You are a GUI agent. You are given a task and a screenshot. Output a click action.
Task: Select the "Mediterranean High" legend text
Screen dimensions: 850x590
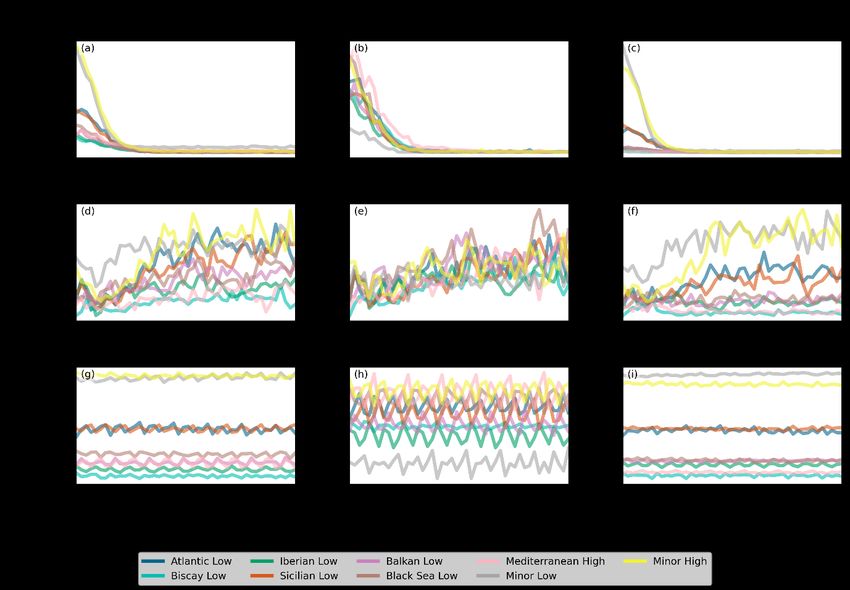pos(555,561)
